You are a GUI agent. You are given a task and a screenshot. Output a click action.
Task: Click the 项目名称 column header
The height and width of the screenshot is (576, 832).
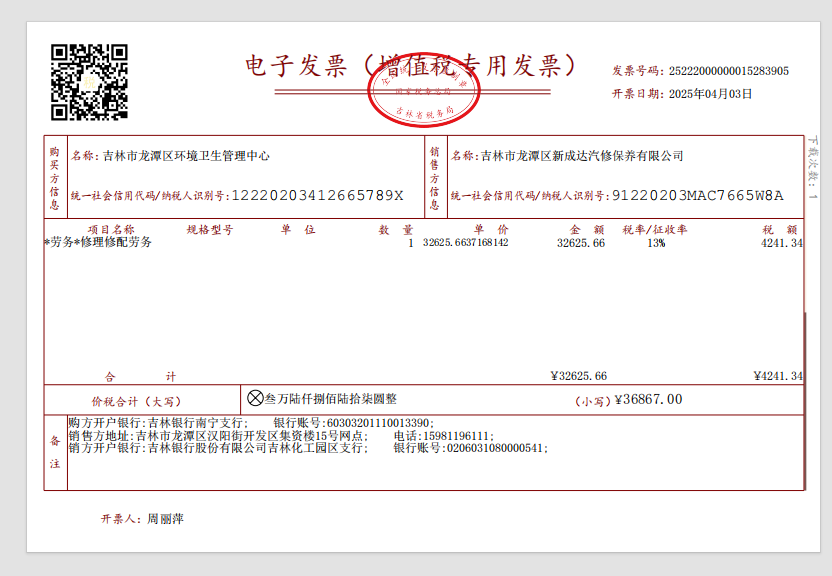click(x=111, y=230)
